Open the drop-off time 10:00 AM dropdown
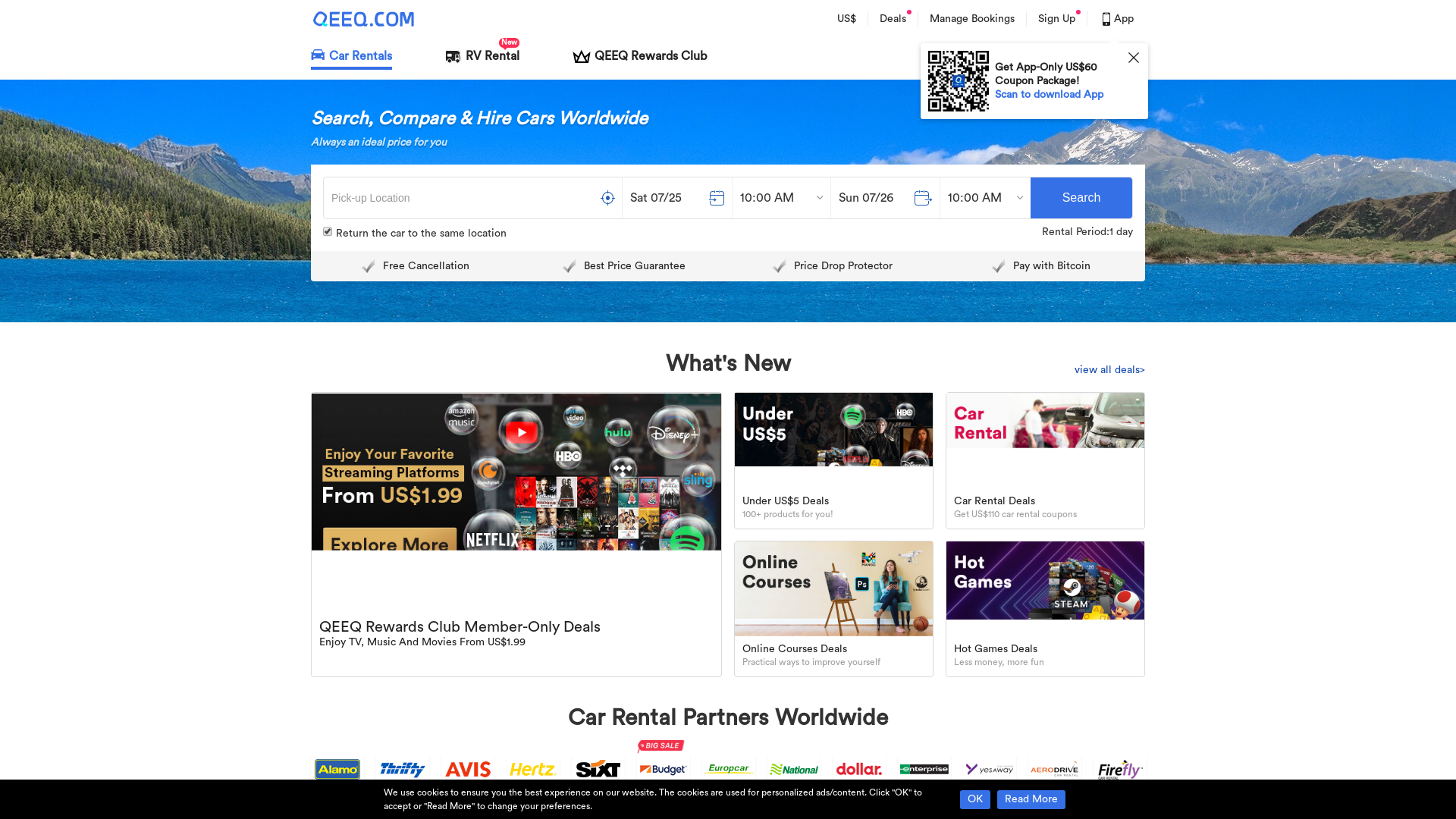This screenshot has width=1456, height=819. pyautogui.click(x=985, y=198)
